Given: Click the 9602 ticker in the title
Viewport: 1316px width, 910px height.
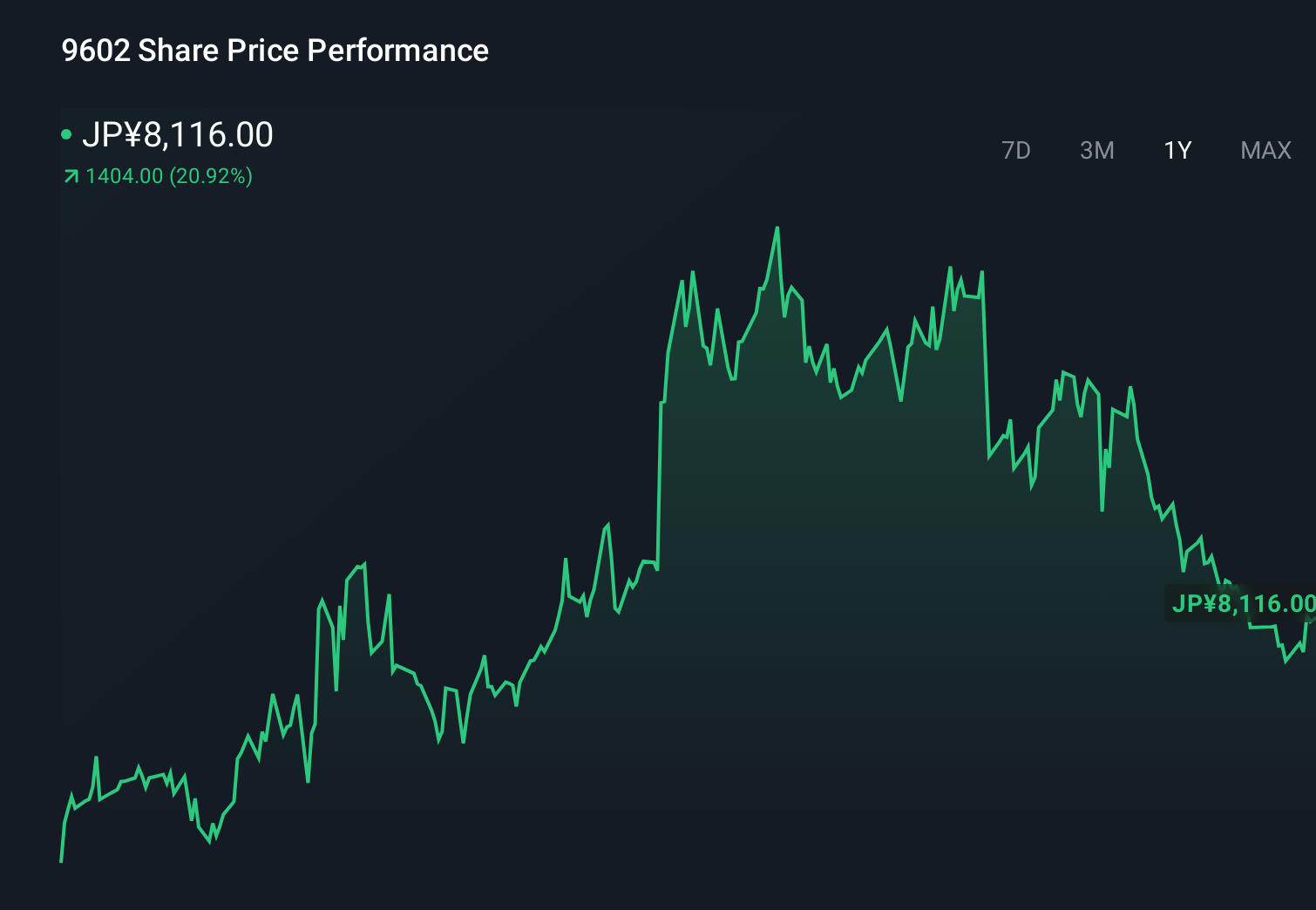Looking at the screenshot, I should point(95,51).
